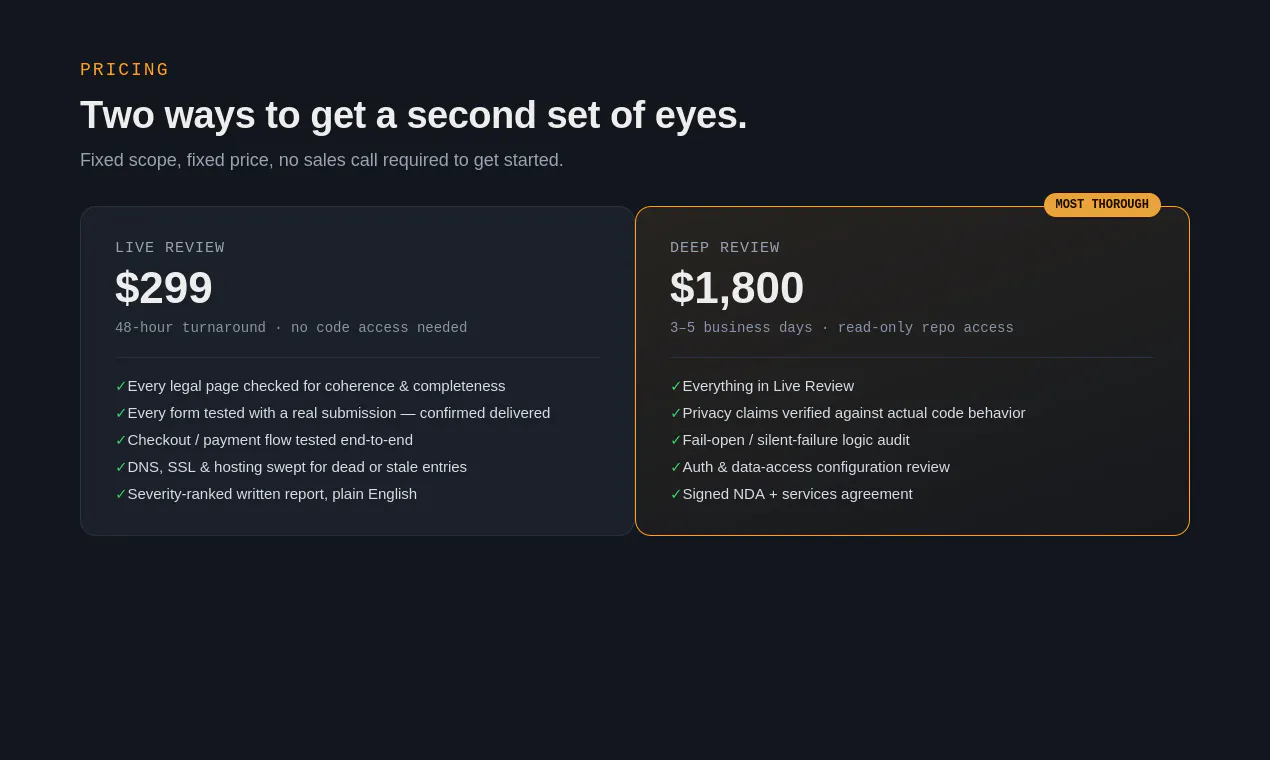Click the 3–5 business days description text
Viewport: 1270px width, 760px height.
tap(842, 328)
